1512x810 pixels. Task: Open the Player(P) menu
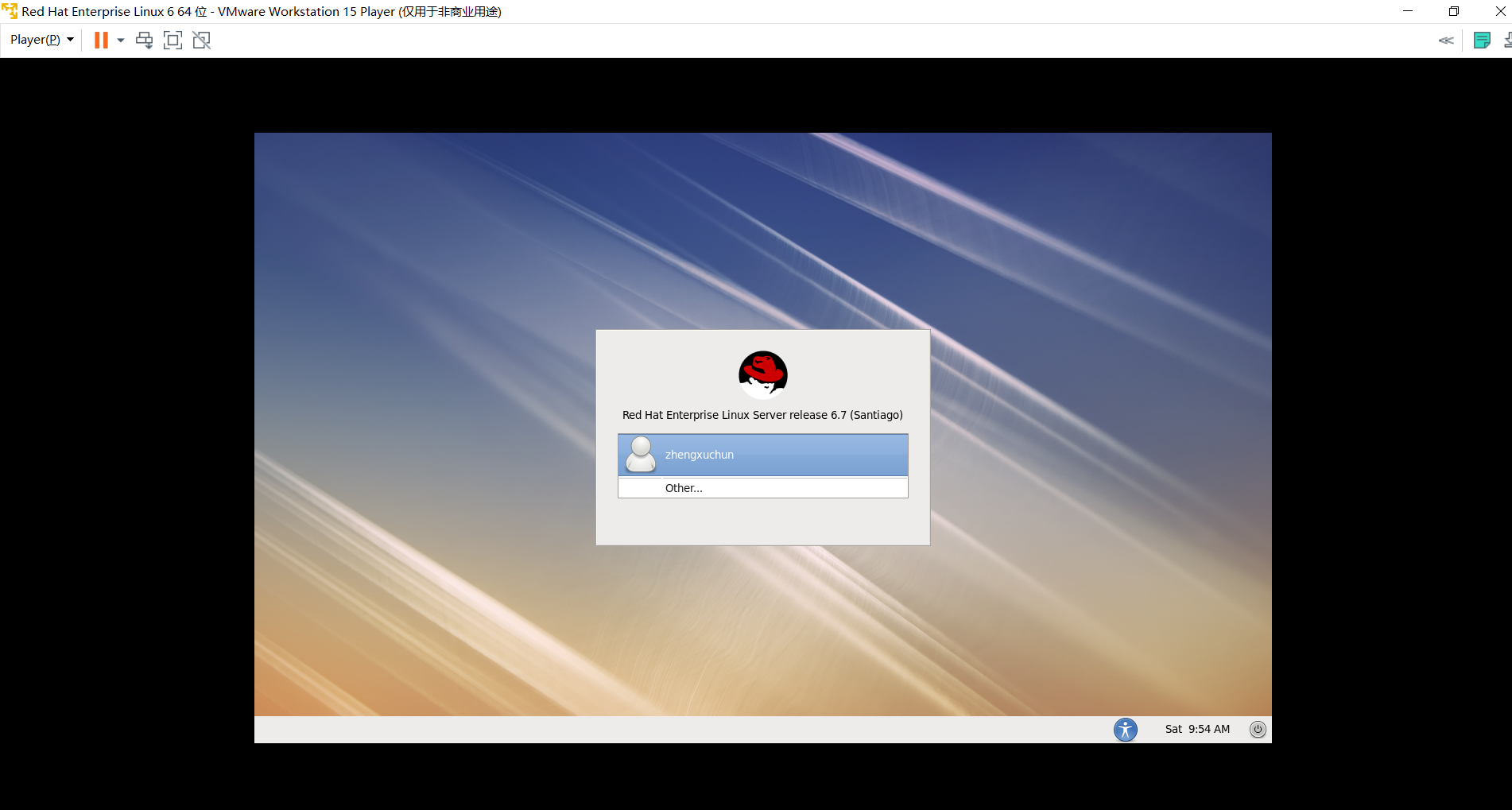34,39
